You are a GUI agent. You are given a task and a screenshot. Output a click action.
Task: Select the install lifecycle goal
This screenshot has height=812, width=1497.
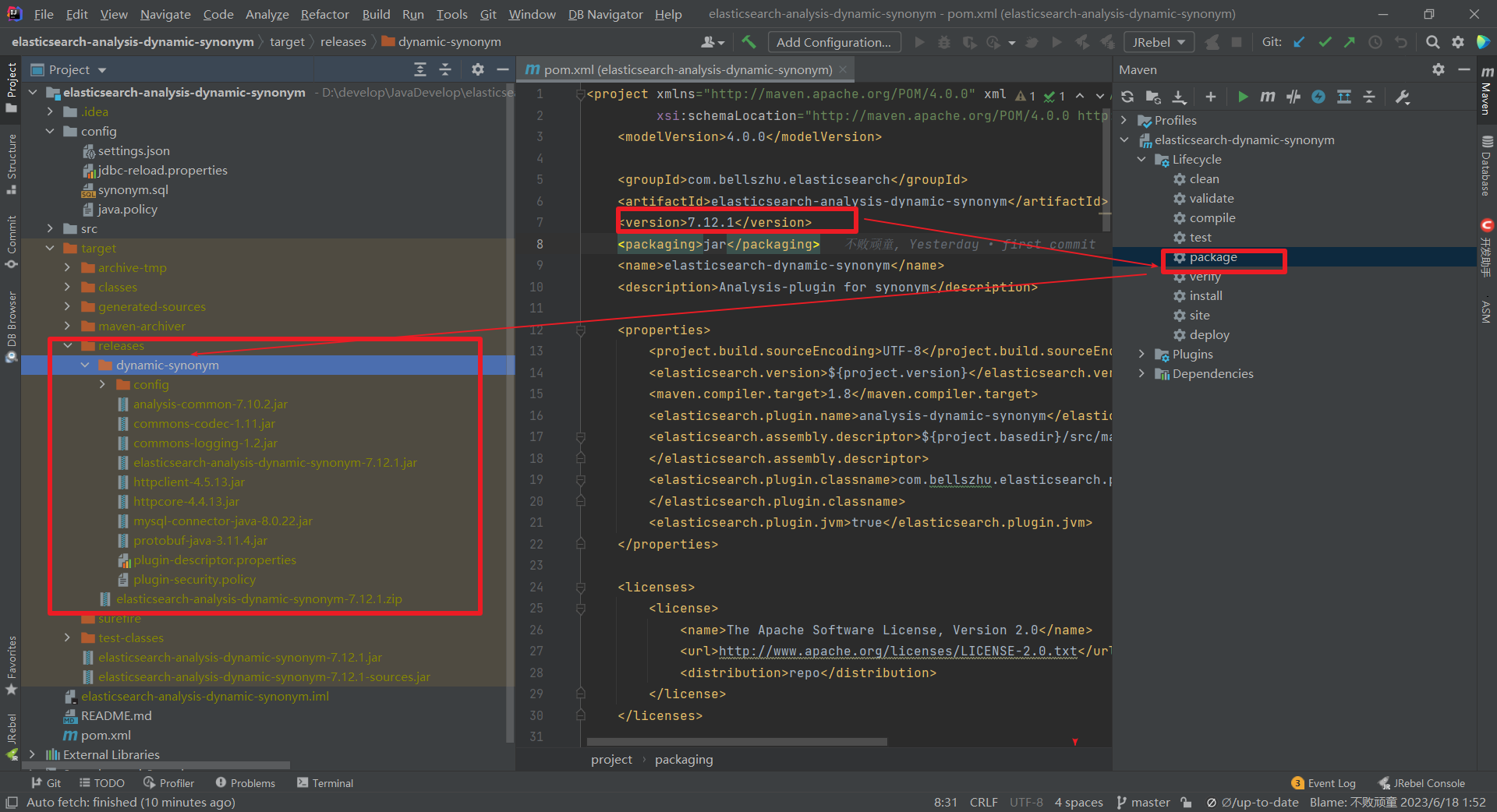1205,295
